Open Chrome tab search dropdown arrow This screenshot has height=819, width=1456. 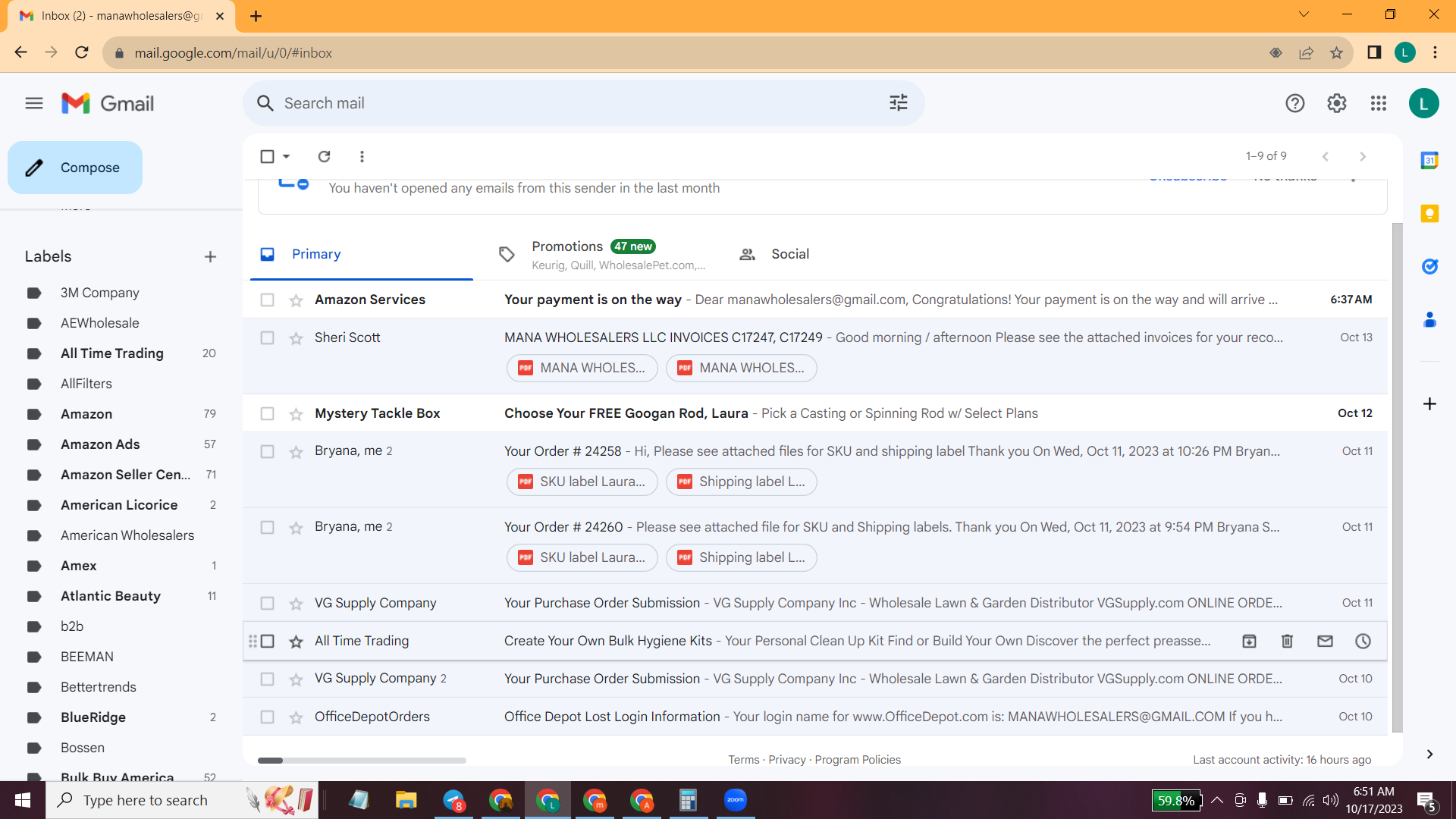[x=1304, y=14]
